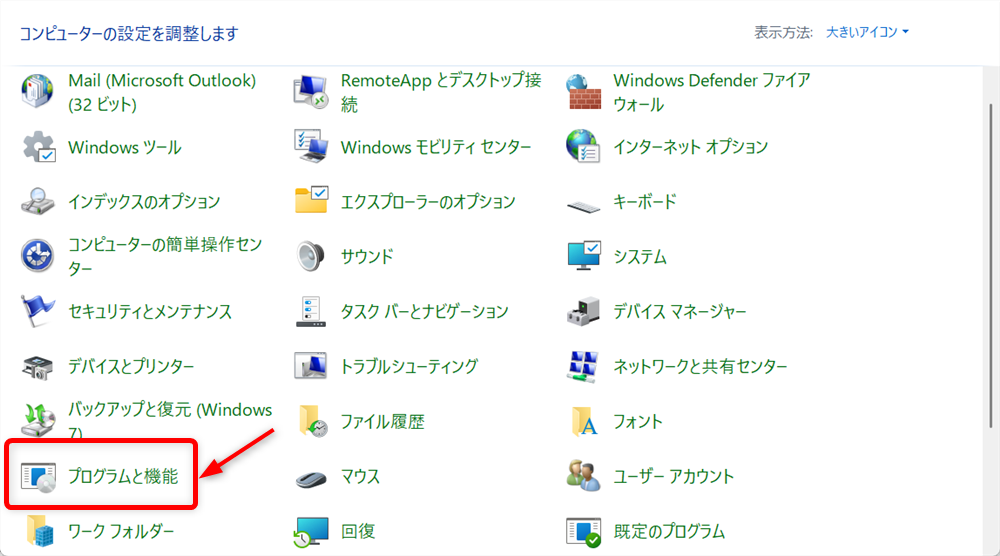1000x556 pixels.
Task: Click the システム monitor icon
Action: click(x=584, y=256)
